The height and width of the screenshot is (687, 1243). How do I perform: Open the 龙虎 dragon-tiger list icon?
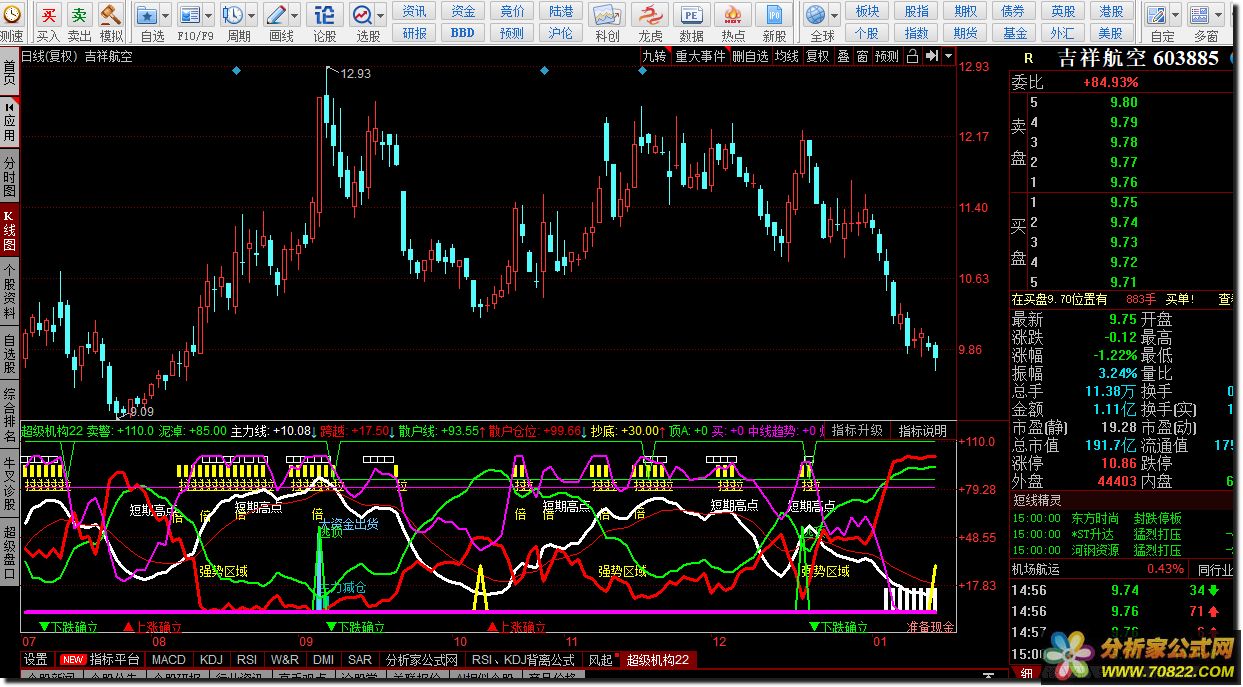click(x=650, y=15)
